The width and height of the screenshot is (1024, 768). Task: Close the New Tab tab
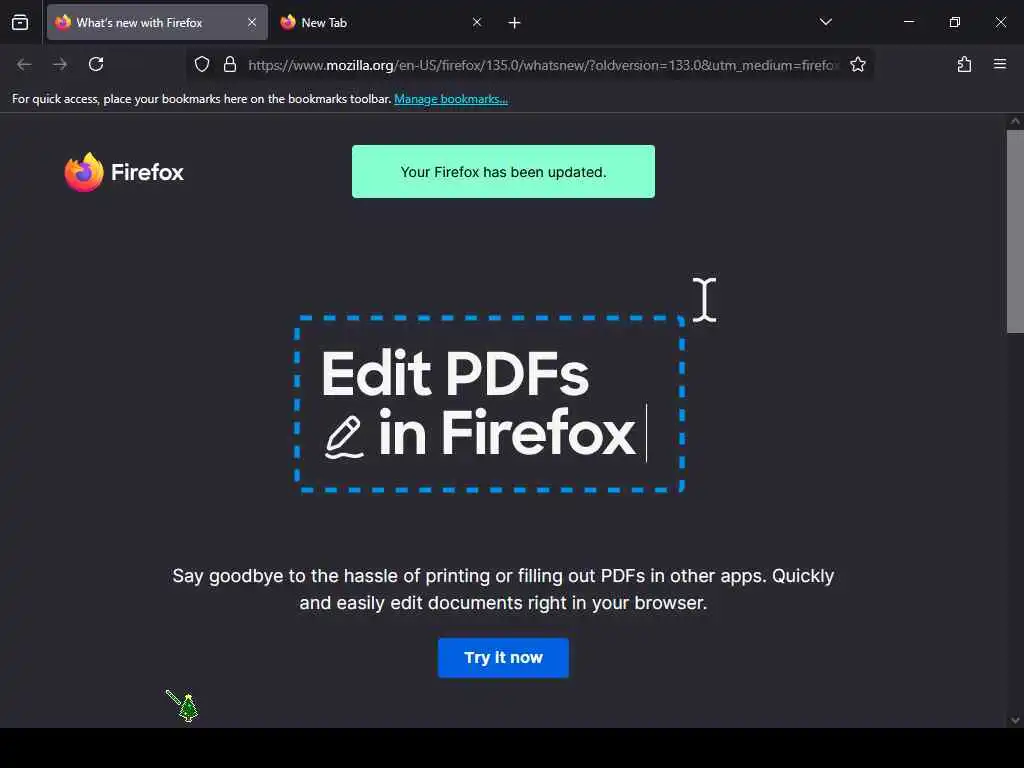477,23
